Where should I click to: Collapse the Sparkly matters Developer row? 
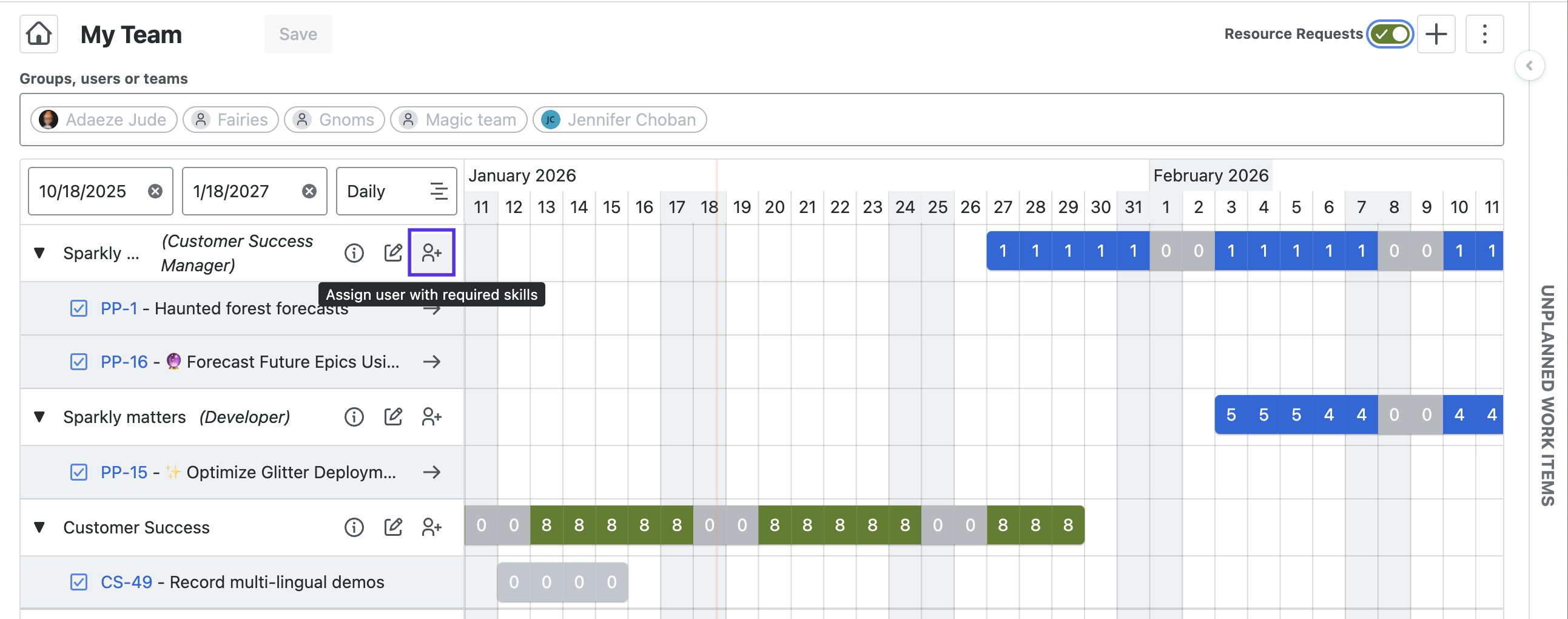(x=39, y=417)
